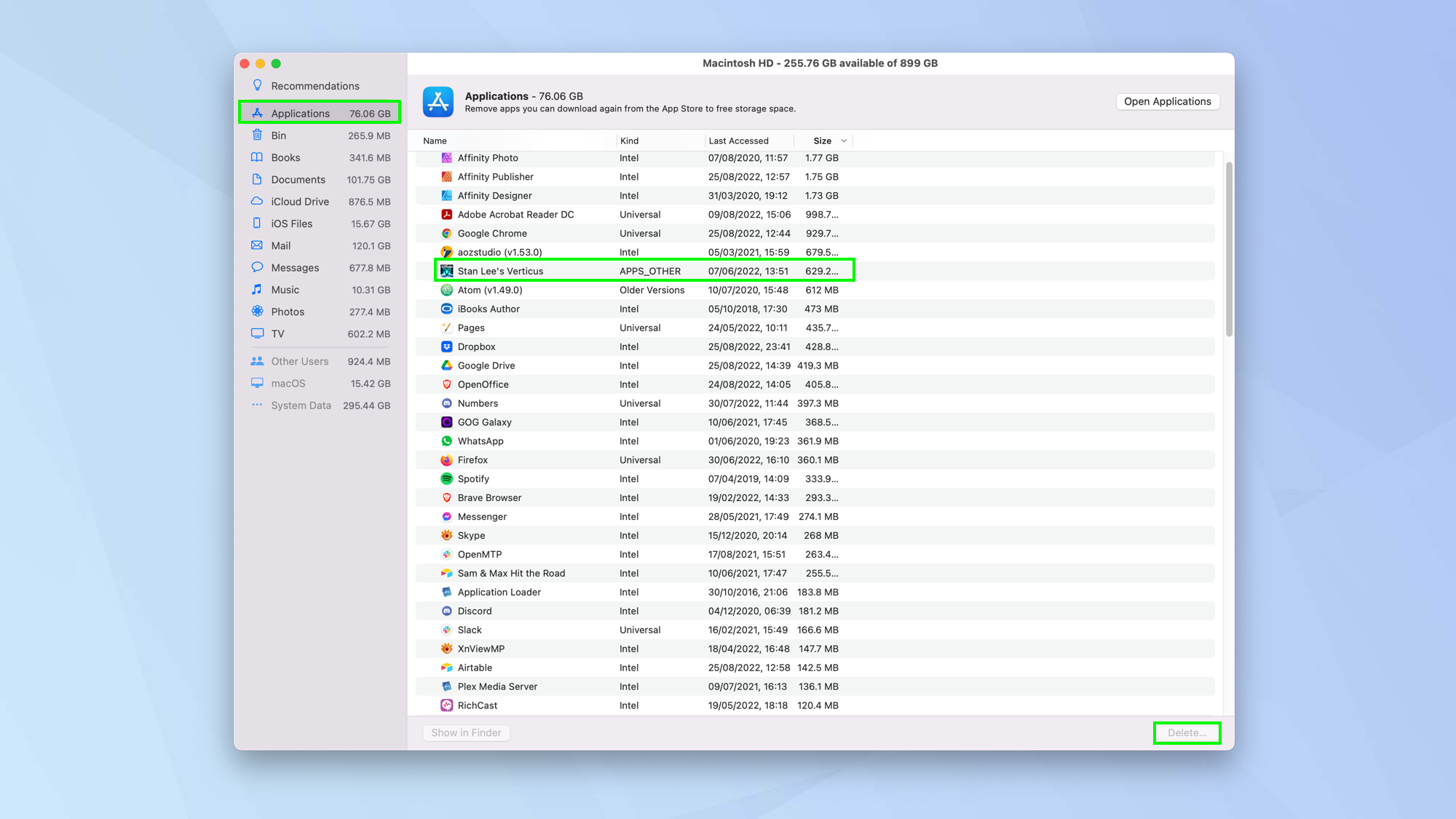Select the Skype row

tap(815, 535)
